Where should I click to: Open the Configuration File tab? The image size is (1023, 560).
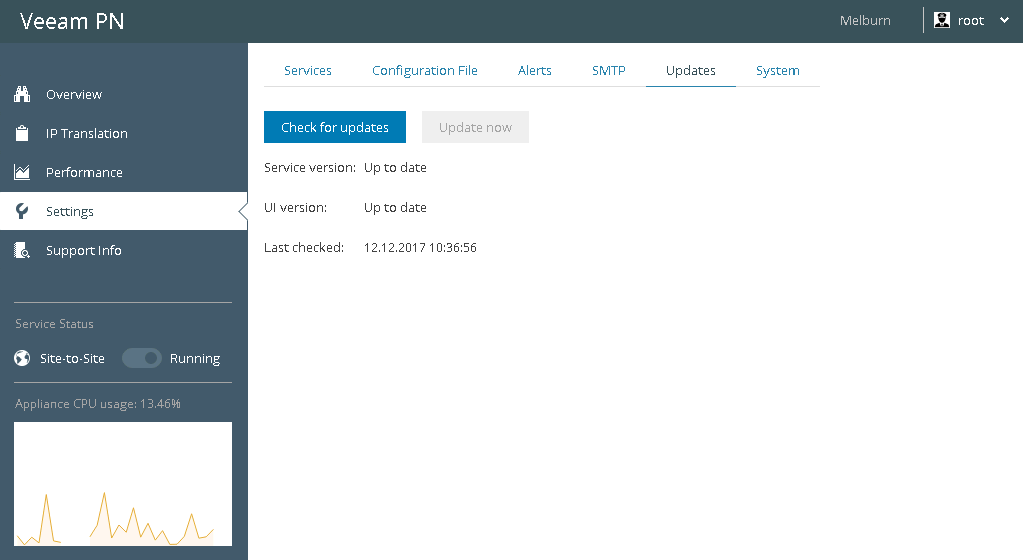click(x=425, y=70)
